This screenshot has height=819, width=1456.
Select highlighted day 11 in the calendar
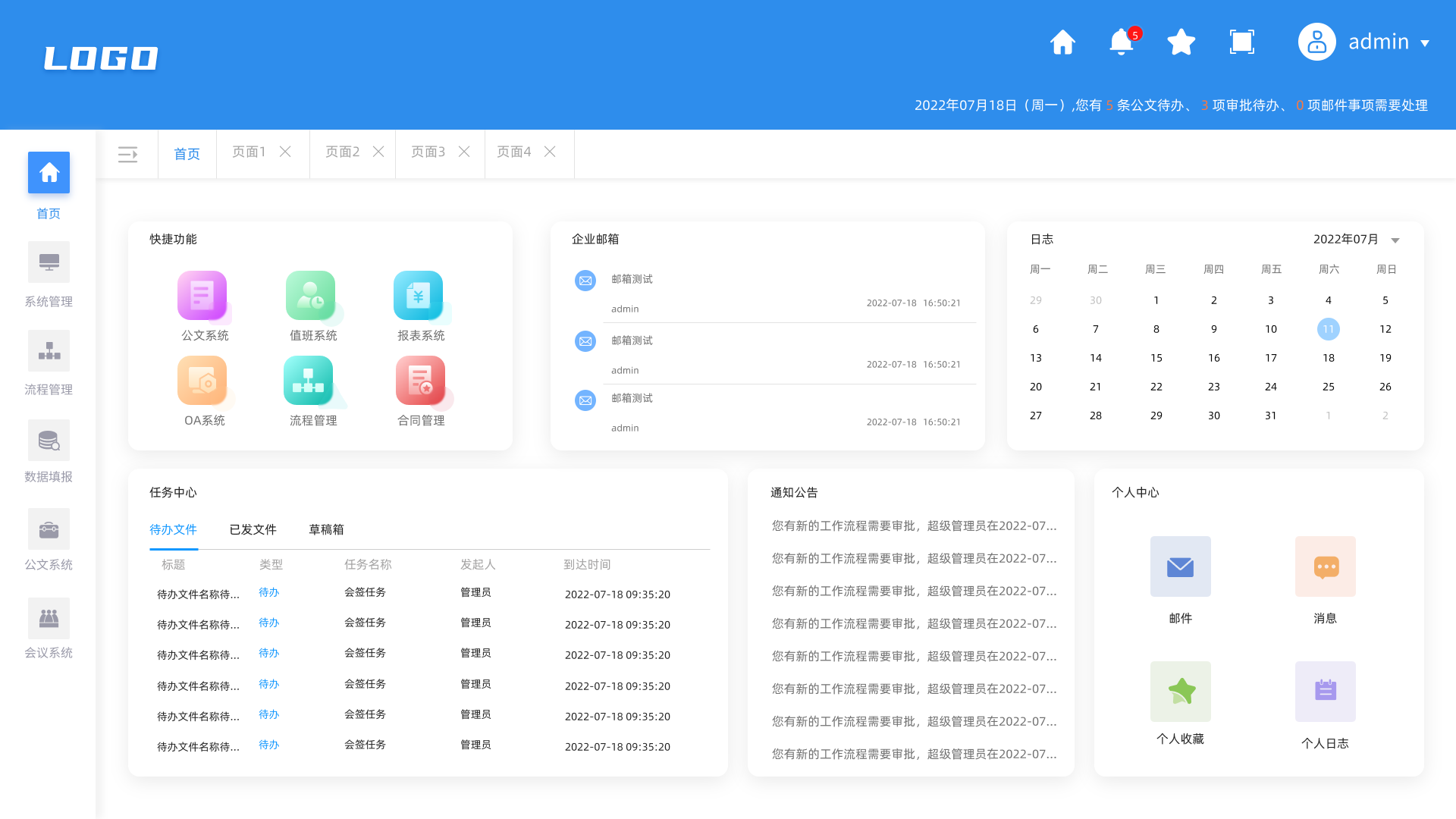click(x=1328, y=329)
